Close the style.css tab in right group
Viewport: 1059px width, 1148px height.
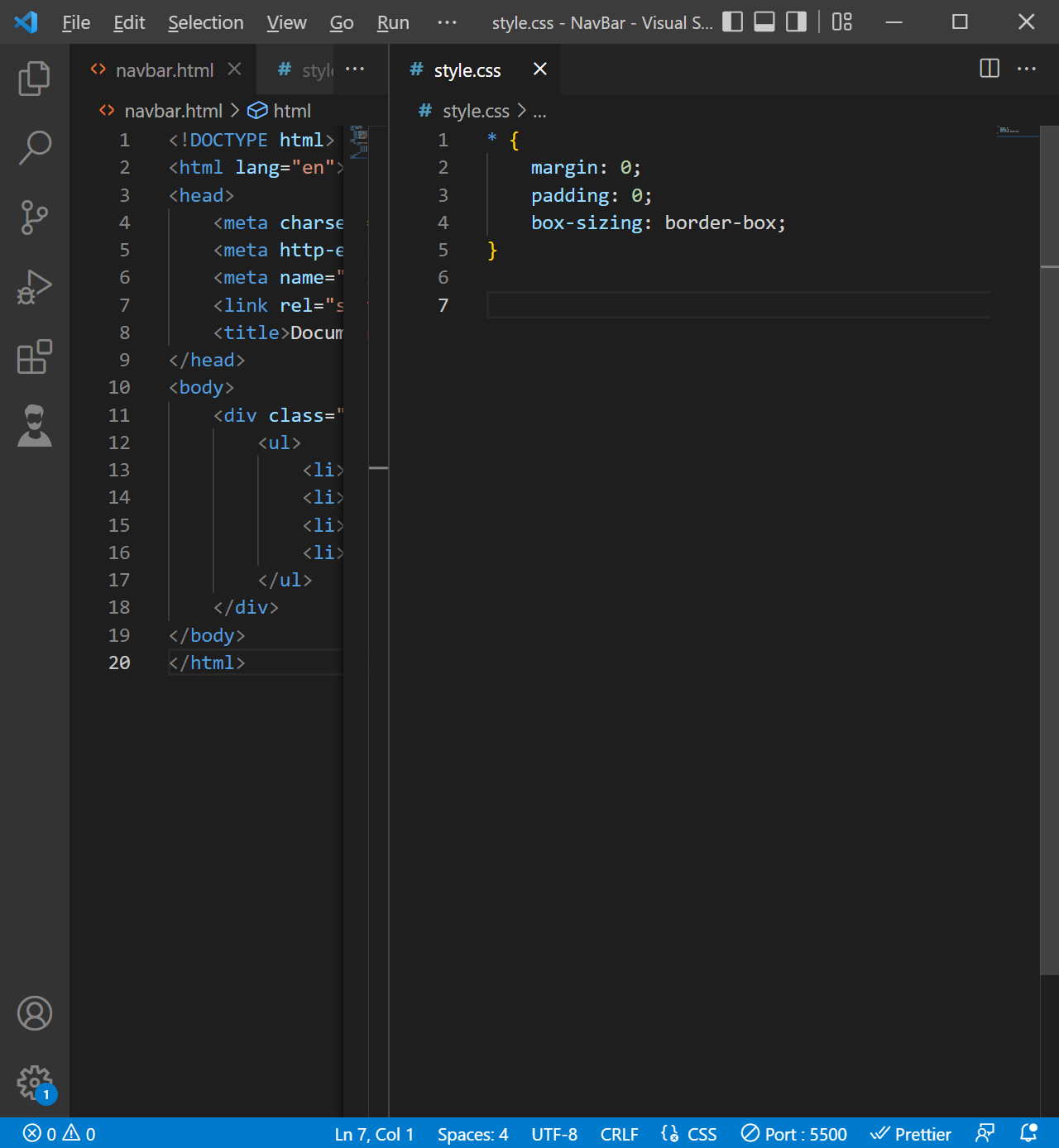click(540, 69)
